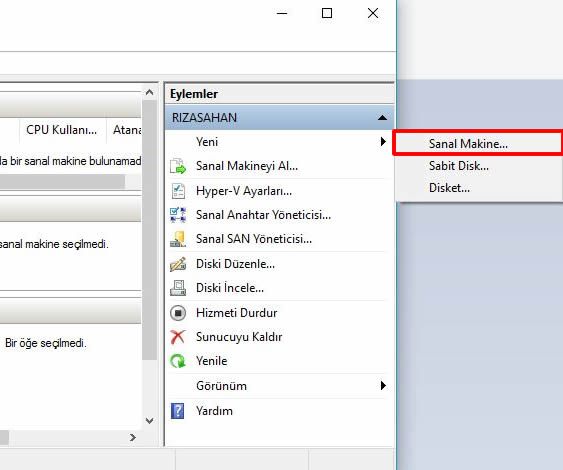Click the CPU Kullanı... column header
Screen dimensions: 563x470
(62, 130)
